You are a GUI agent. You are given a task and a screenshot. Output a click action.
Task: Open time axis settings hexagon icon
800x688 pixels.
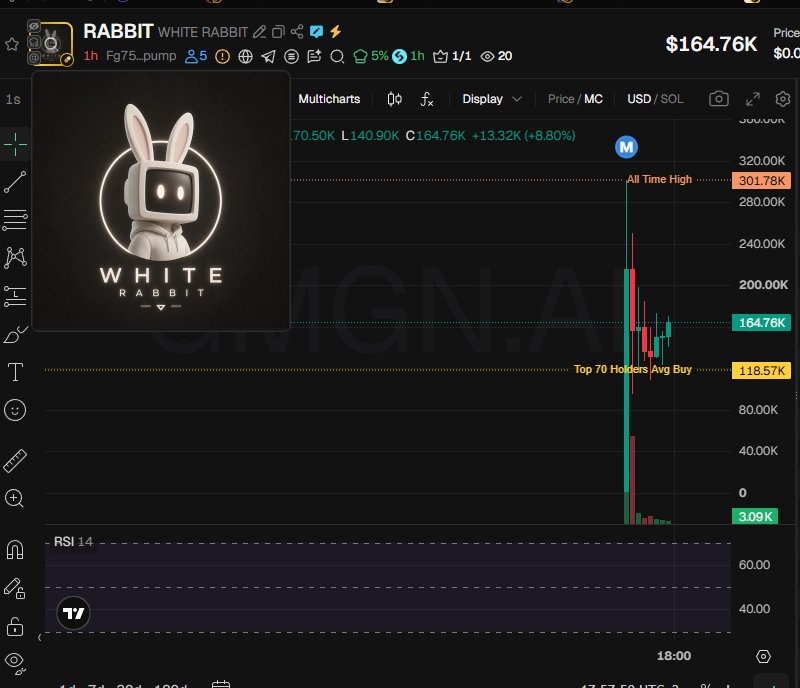point(763,656)
